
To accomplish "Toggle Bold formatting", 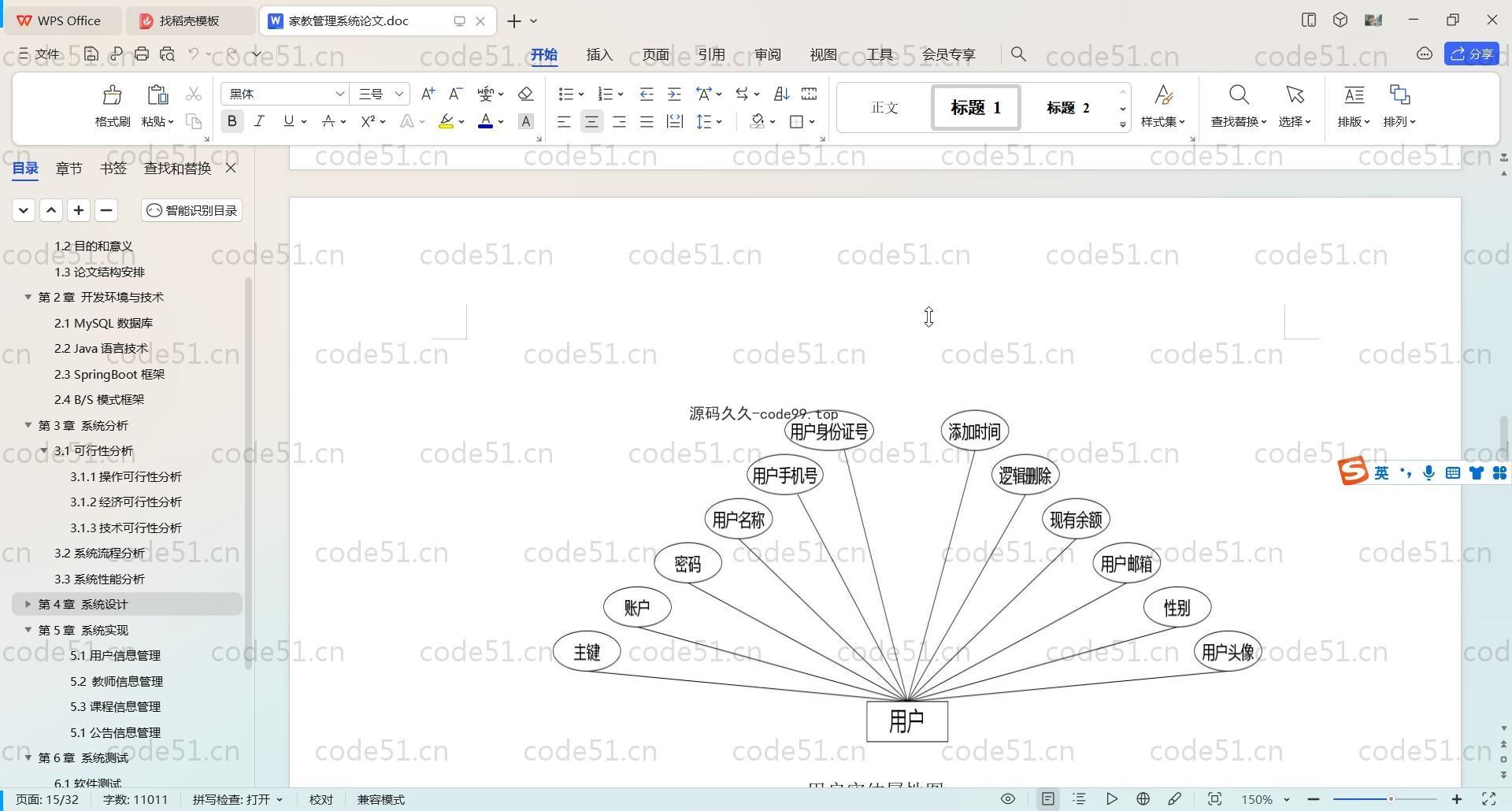I will (232, 121).
